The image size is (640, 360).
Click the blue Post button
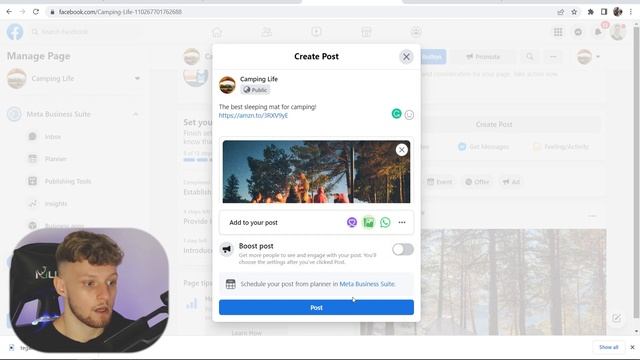(x=316, y=307)
